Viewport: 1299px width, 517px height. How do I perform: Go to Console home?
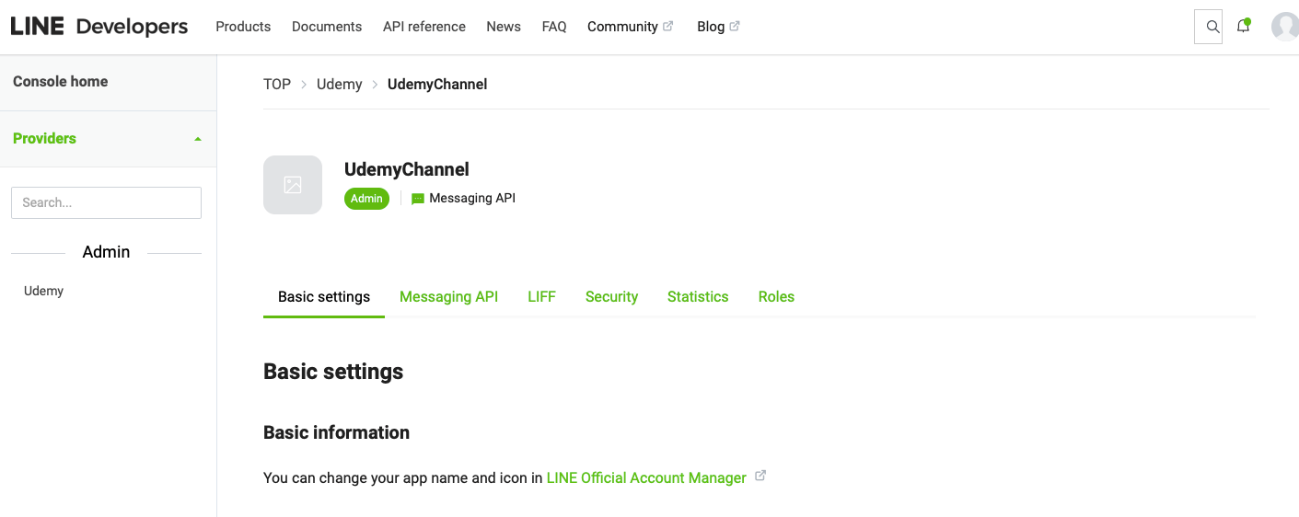pos(60,82)
